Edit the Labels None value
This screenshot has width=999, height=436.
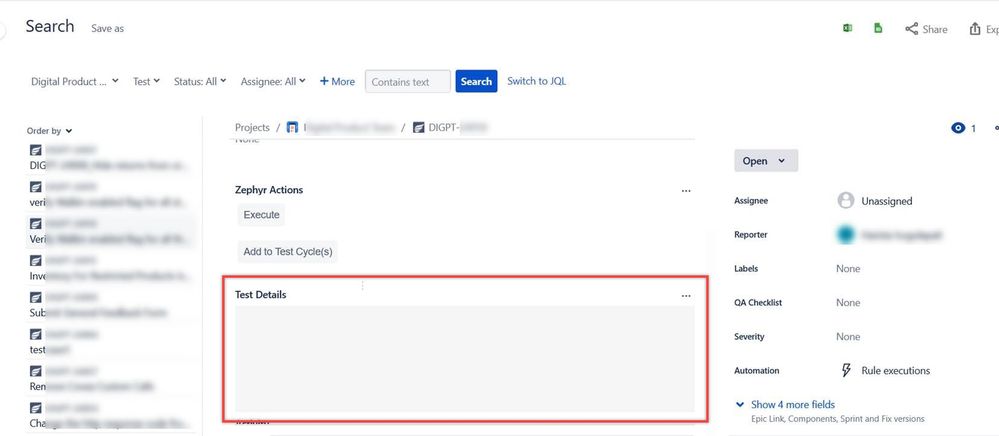848,268
